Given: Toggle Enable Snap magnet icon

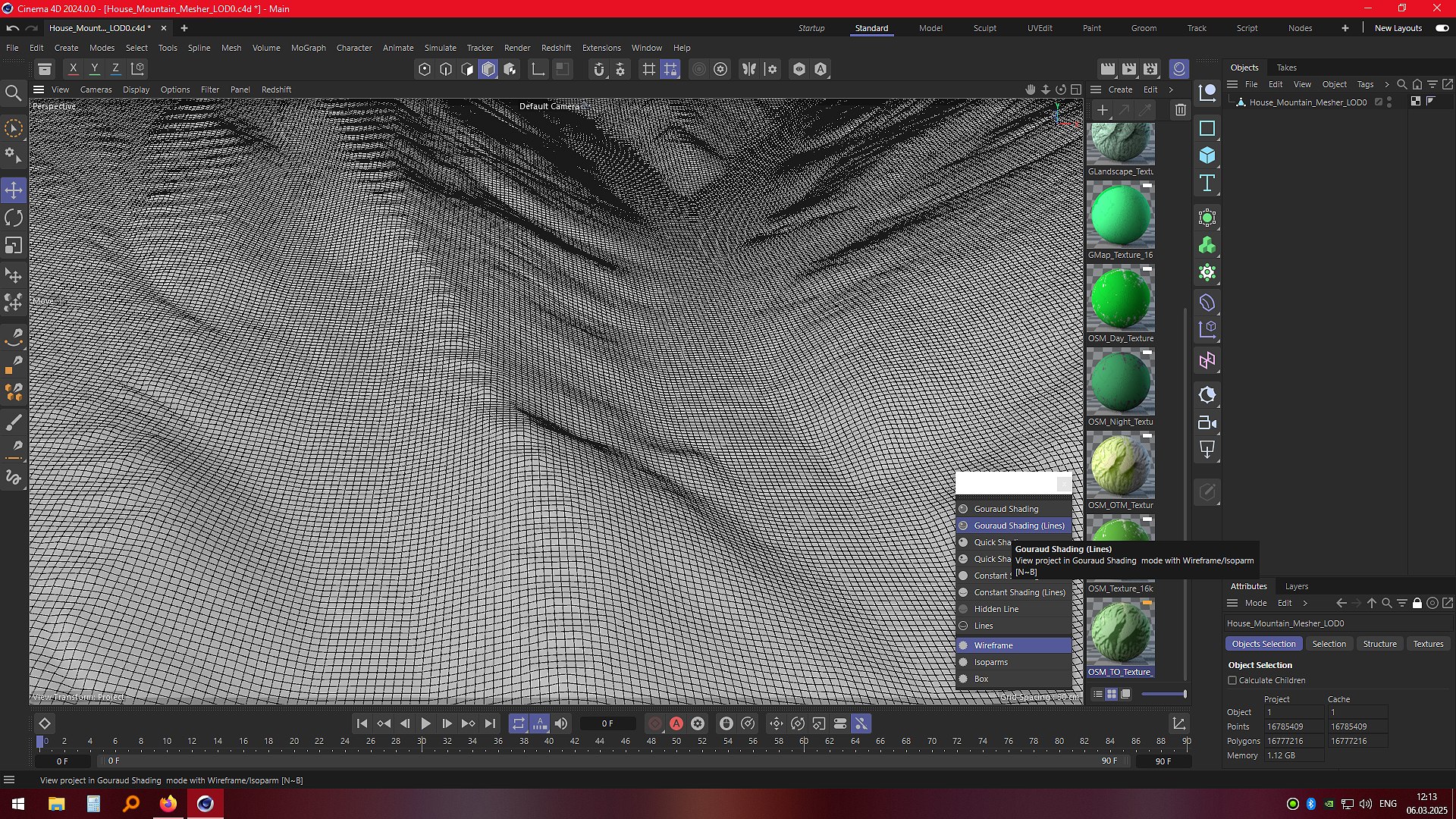Looking at the screenshot, I should point(599,69).
